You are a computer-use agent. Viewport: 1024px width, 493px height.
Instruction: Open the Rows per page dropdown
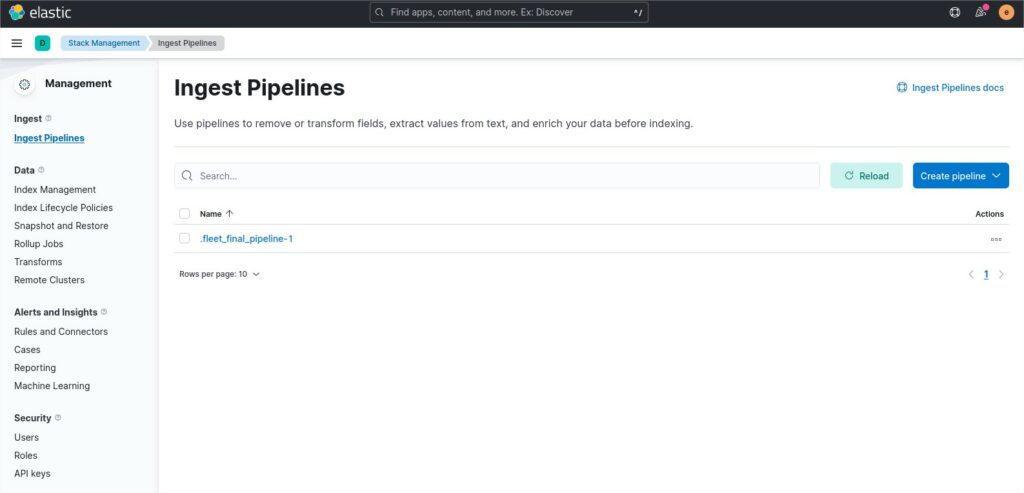(219, 274)
